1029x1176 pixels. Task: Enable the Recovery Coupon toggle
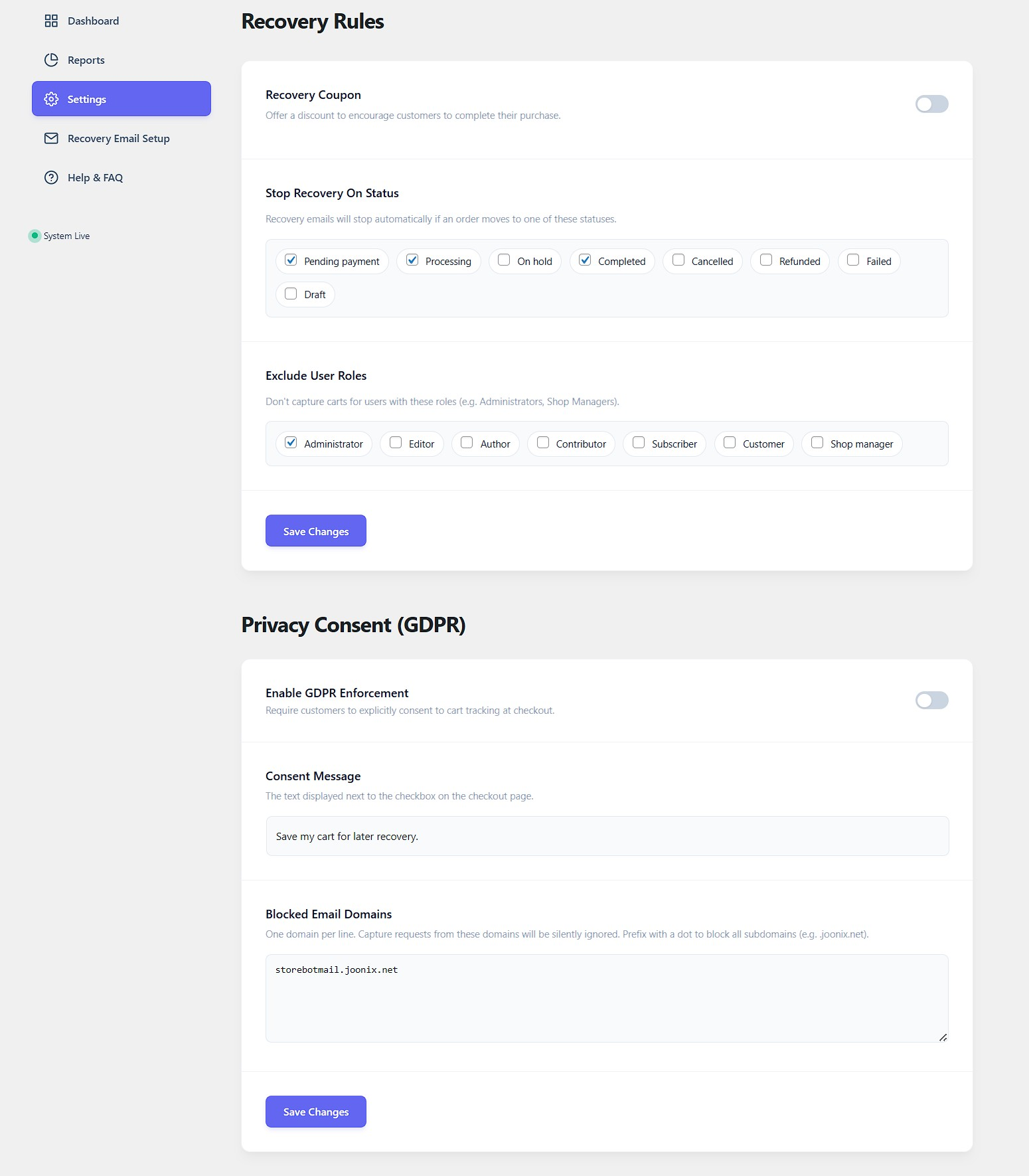coord(931,104)
